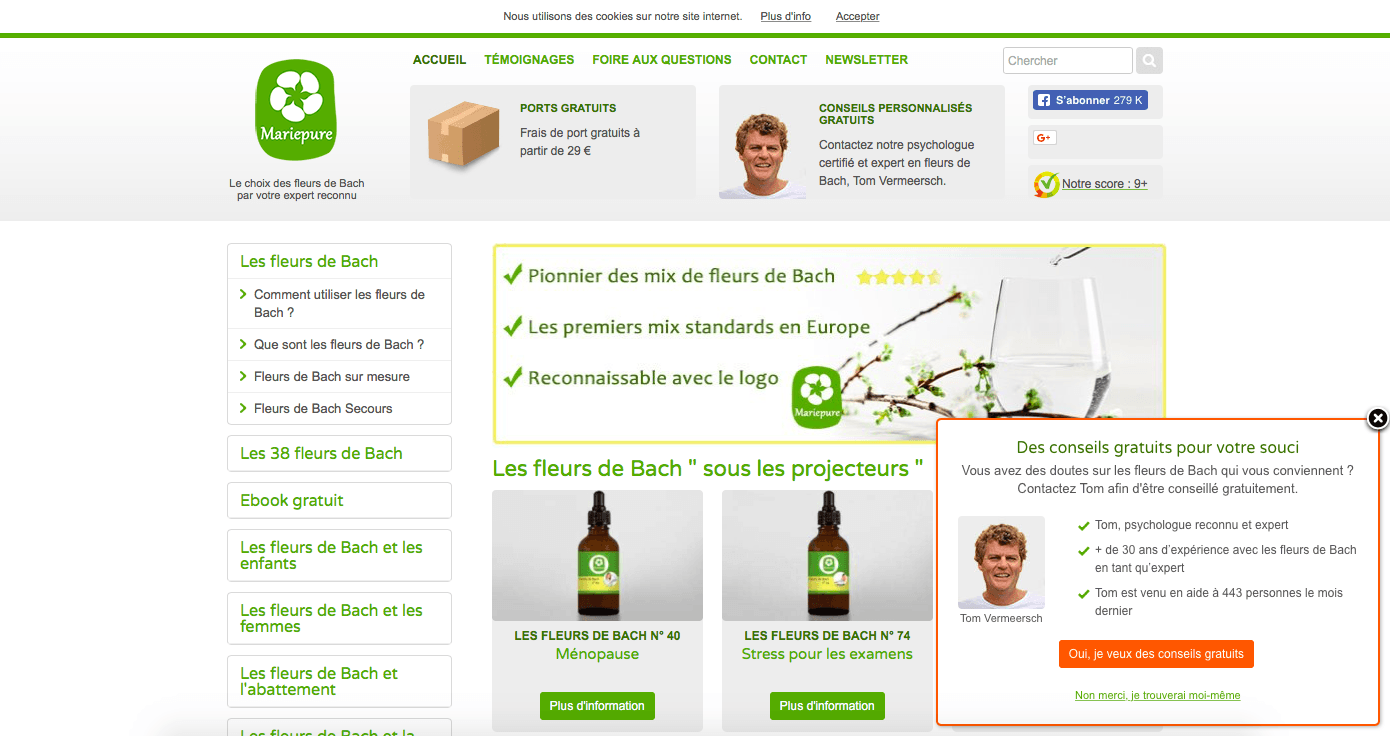Click the Notre score checkmark badge icon

tap(1046, 184)
